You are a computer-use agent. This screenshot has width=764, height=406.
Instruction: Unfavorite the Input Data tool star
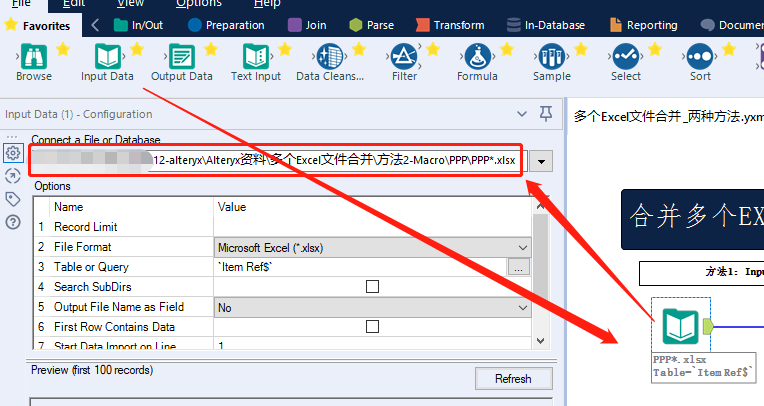coord(137,49)
